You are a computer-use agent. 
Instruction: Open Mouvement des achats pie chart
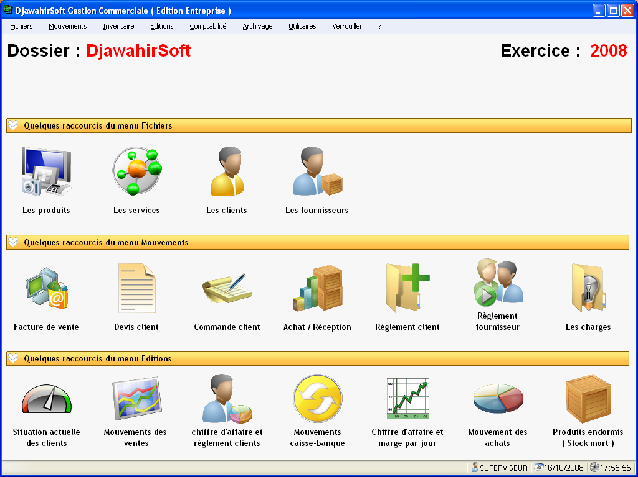coord(498,399)
